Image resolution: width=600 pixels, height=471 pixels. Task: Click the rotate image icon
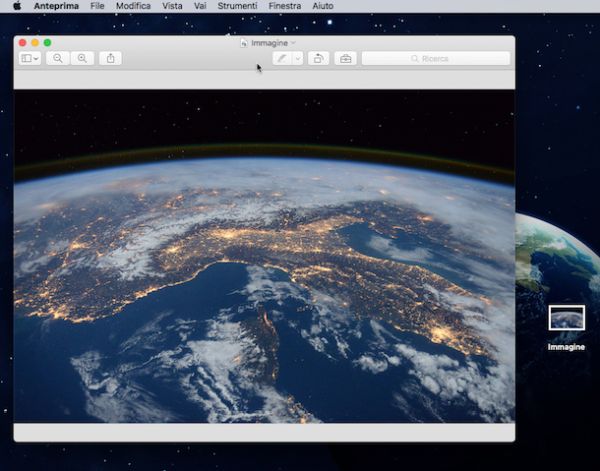[318, 59]
